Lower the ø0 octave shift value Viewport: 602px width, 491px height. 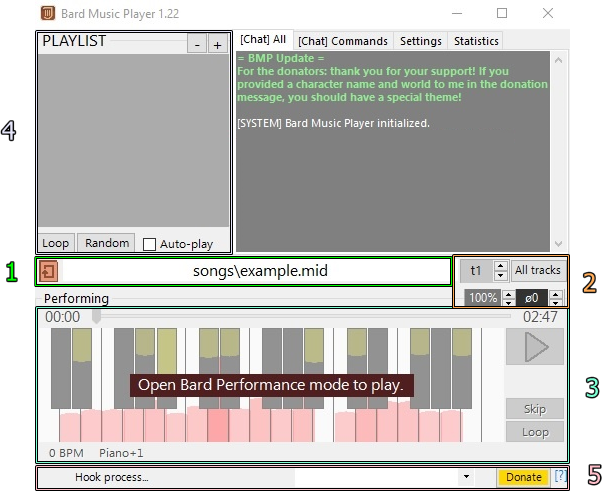coord(556,302)
